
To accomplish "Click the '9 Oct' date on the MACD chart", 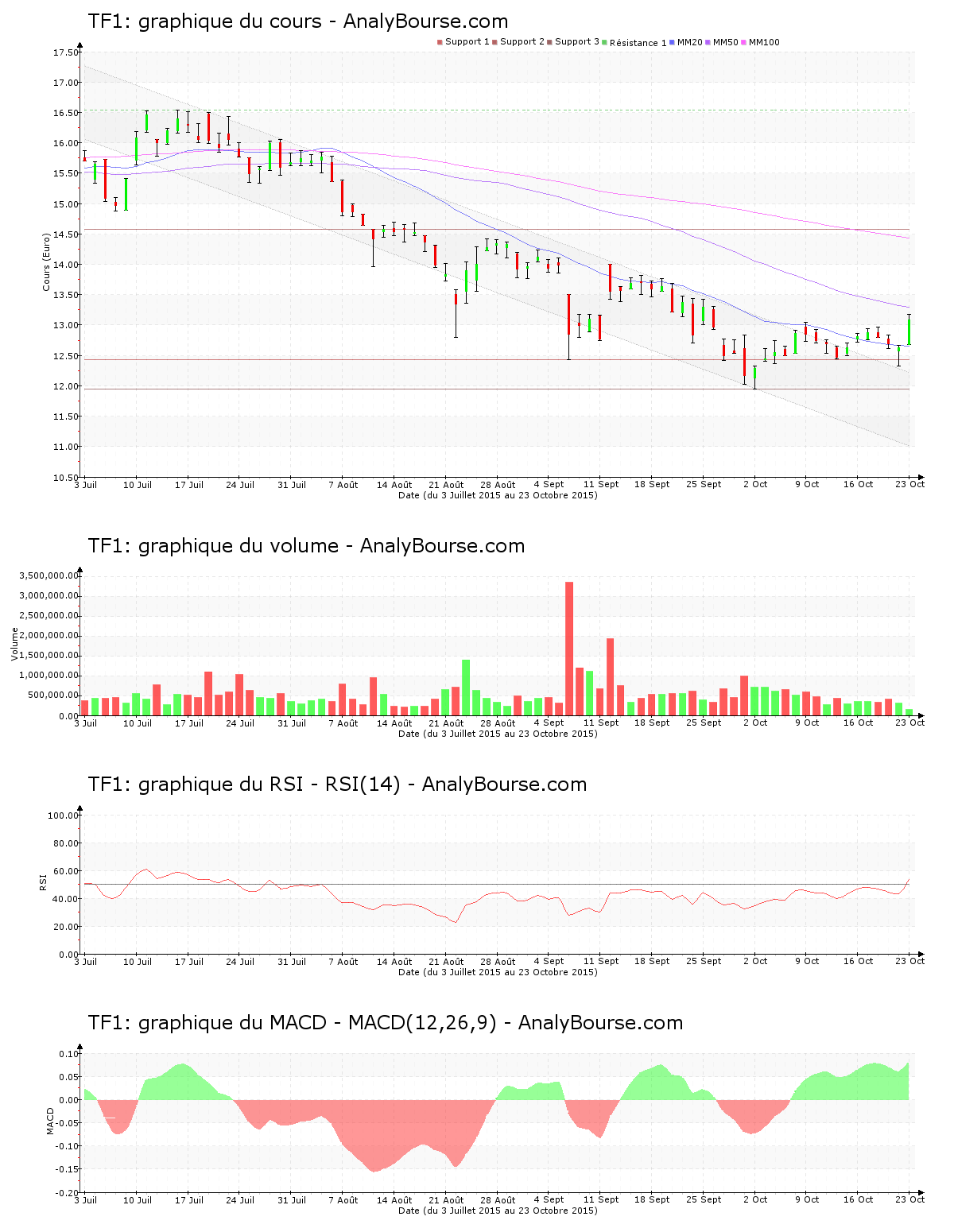I will 807,1200.
